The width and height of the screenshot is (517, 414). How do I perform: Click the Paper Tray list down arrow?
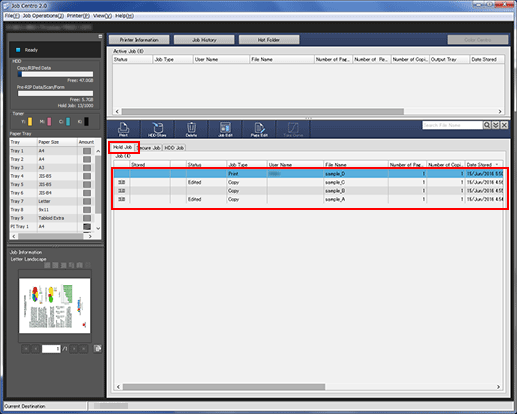98,228
